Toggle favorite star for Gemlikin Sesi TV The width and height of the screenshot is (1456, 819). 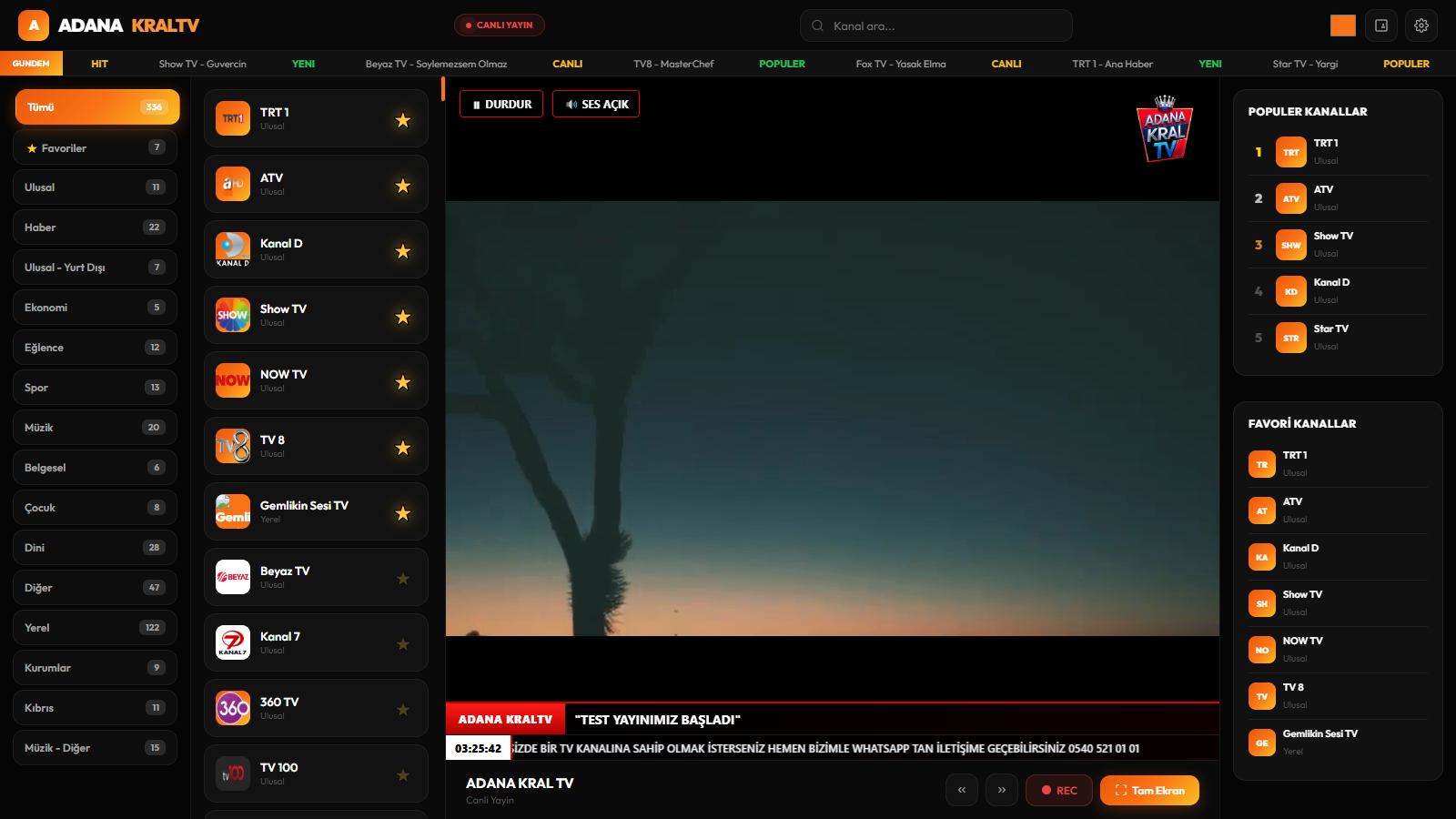(x=403, y=513)
